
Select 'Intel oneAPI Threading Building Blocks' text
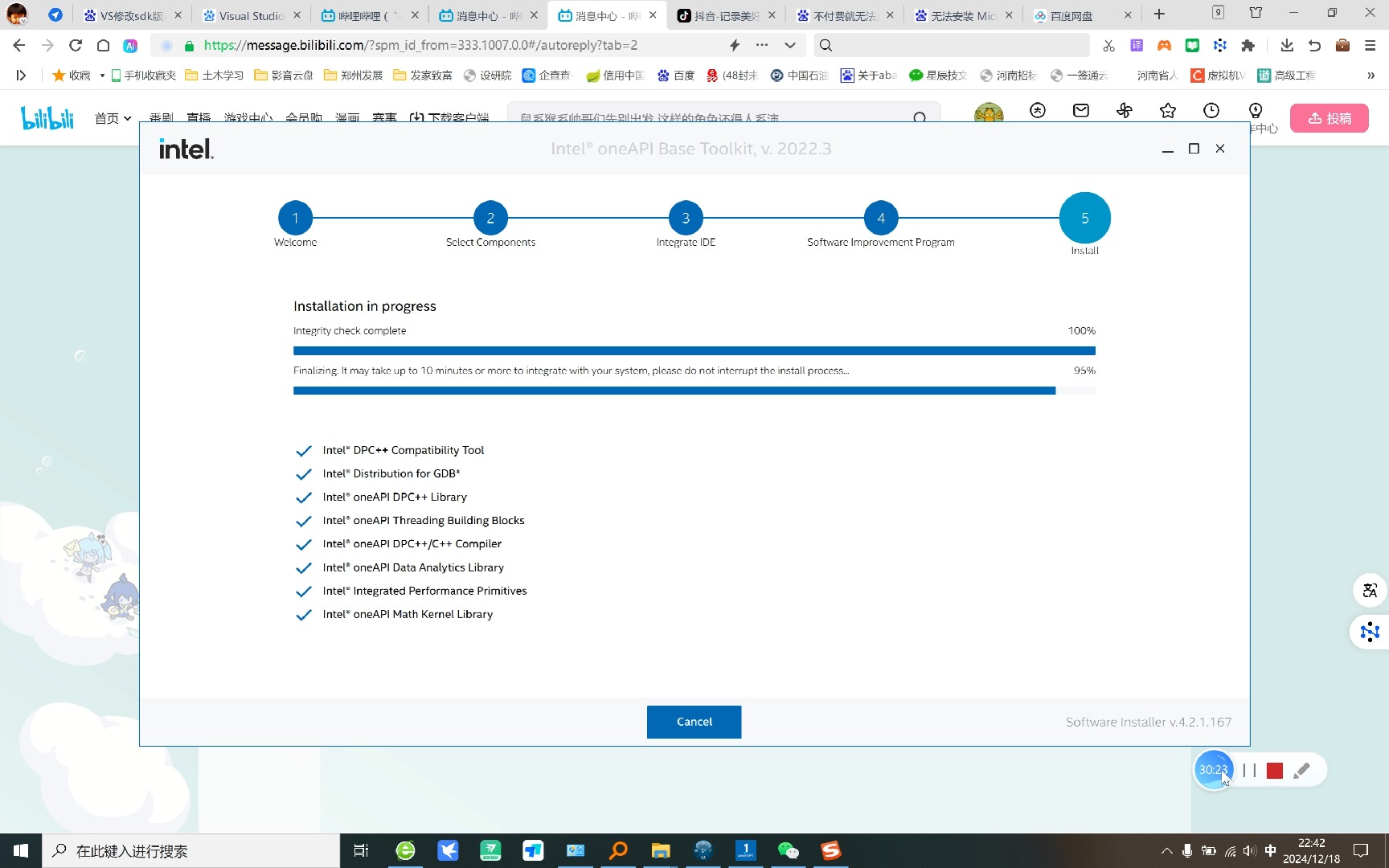(424, 520)
